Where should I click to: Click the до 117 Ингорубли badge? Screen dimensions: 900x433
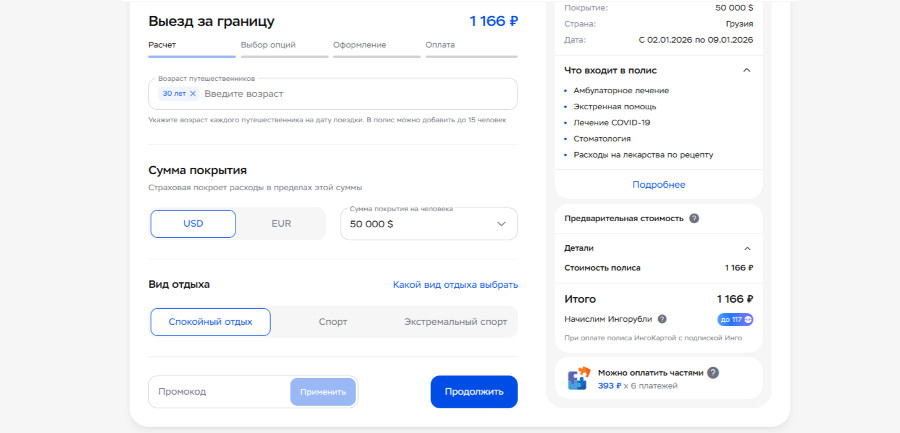point(735,320)
